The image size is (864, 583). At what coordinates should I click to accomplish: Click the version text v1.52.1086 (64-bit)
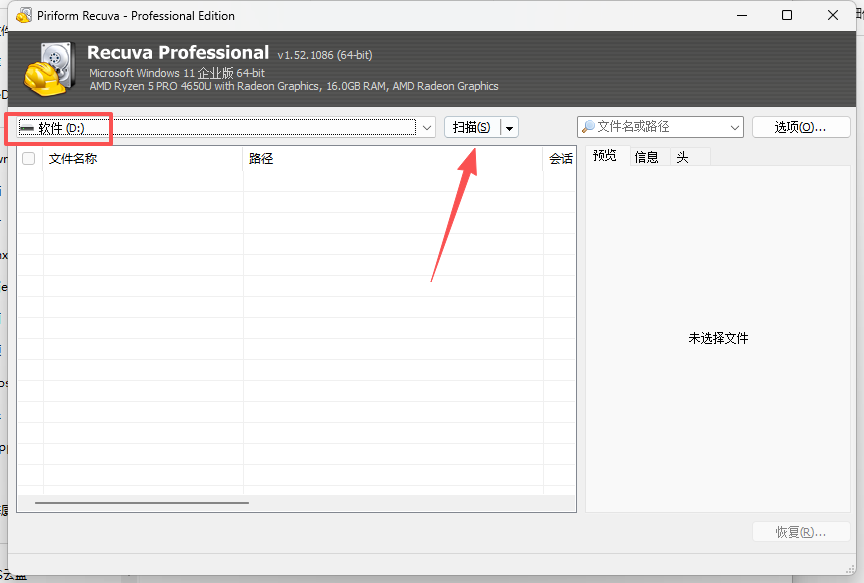325,55
